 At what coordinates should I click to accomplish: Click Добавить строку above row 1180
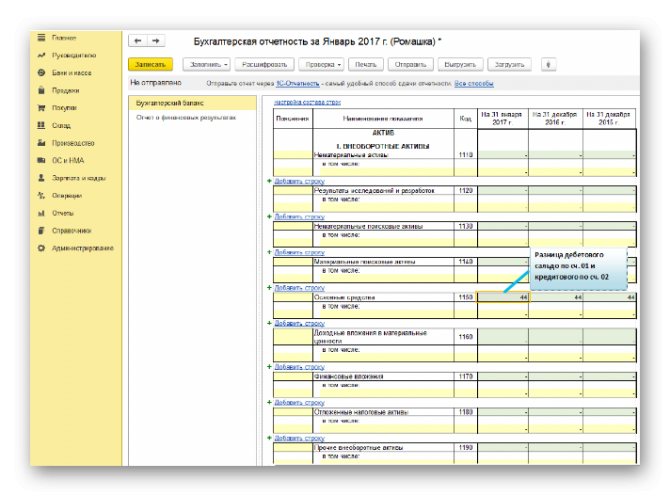(x=299, y=402)
